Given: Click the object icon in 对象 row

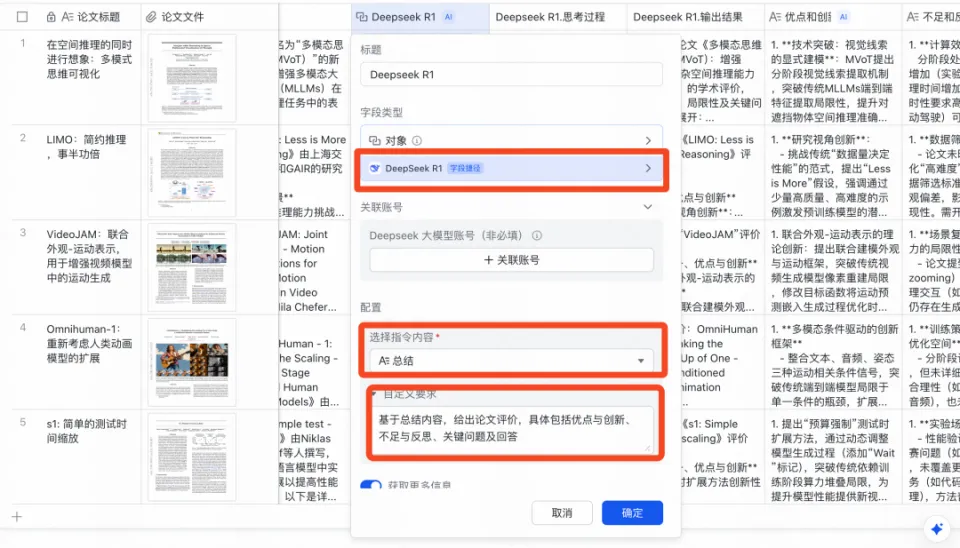Looking at the screenshot, I should (x=375, y=140).
